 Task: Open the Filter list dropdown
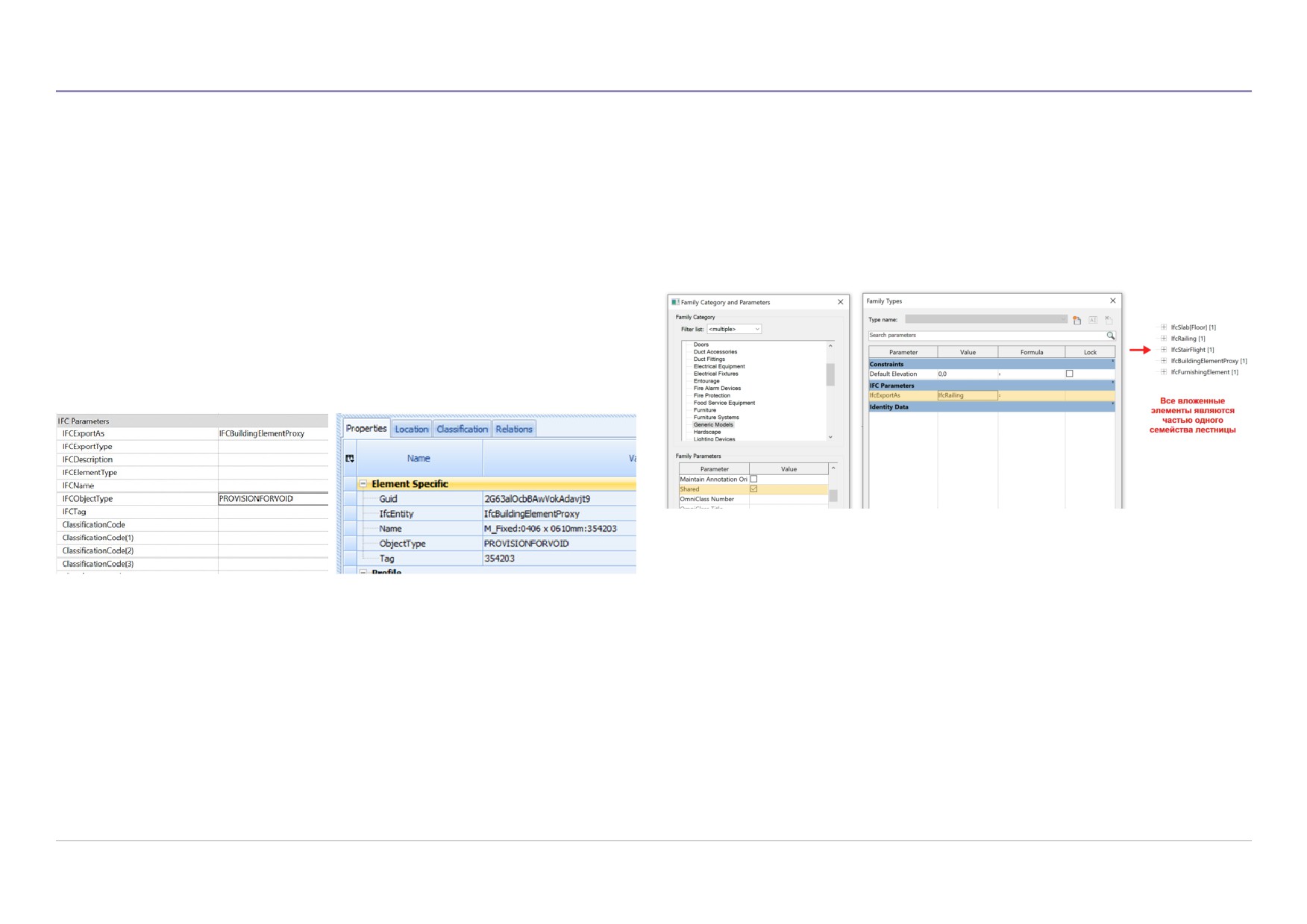[734, 329]
